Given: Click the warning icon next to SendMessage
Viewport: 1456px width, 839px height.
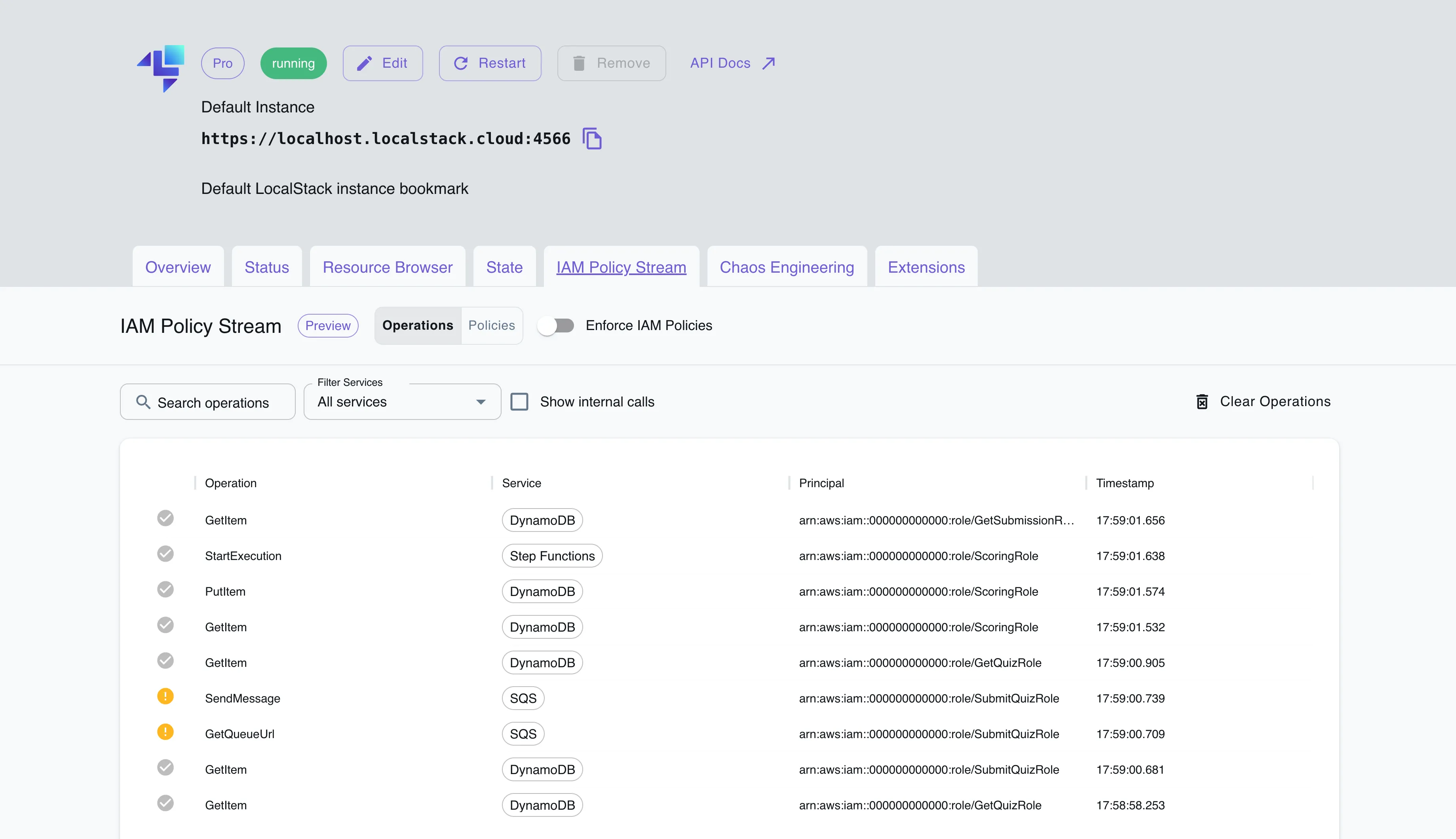Looking at the screenshot, I should [166, 696].
